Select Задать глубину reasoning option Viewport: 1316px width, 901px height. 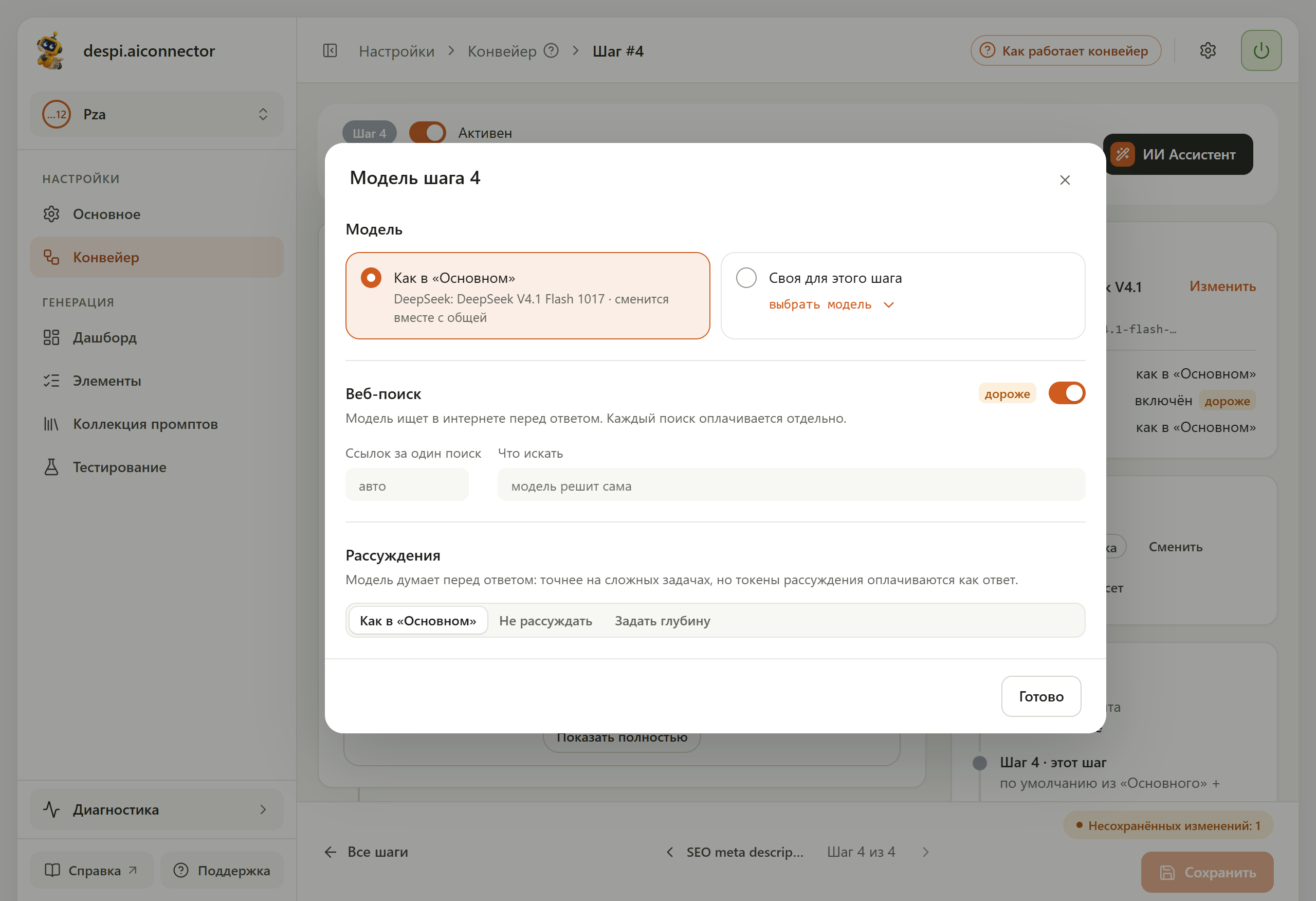662,621
